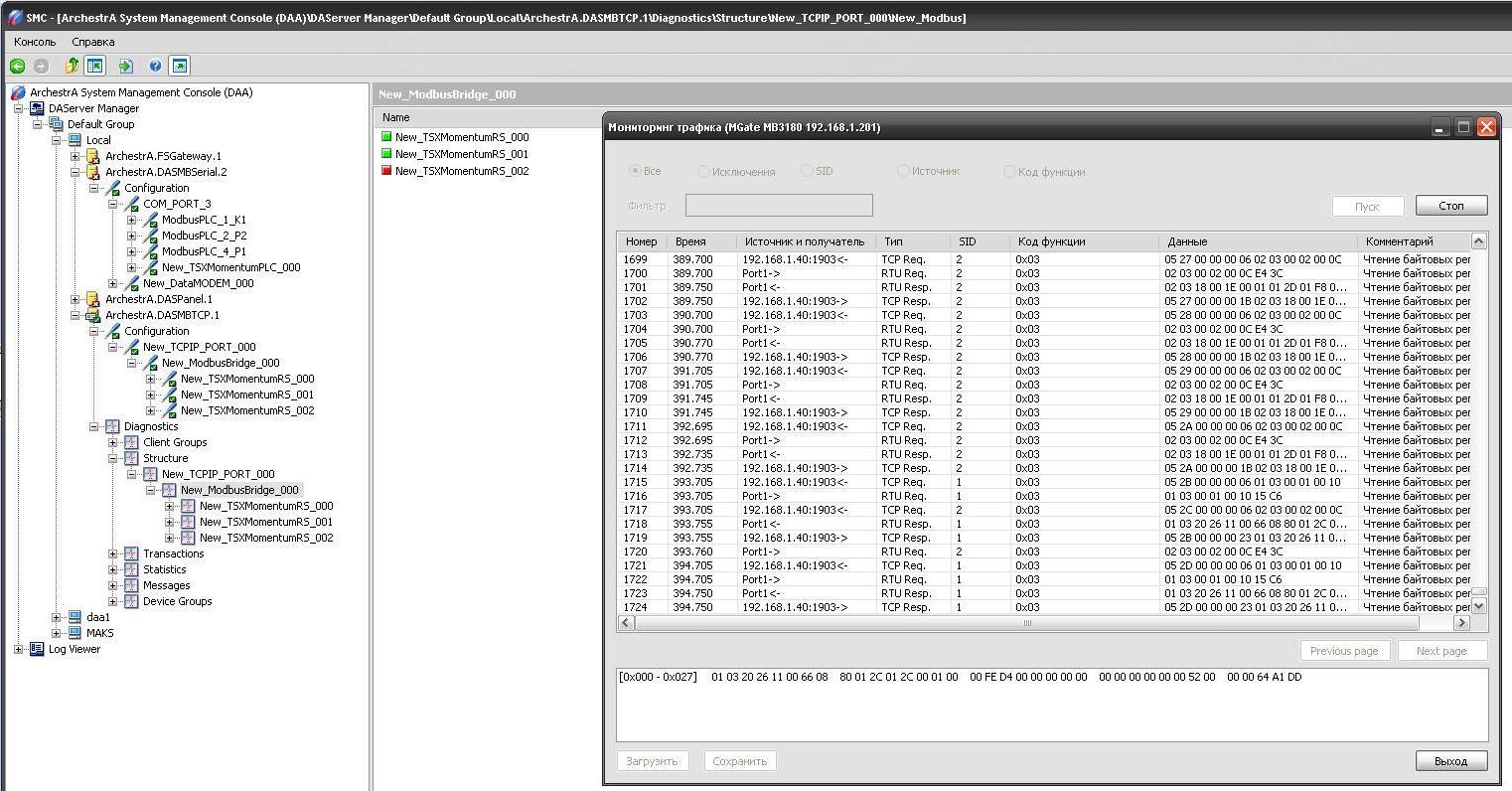
Task: Select the Исключения radio button
Action: coord(703,172)
